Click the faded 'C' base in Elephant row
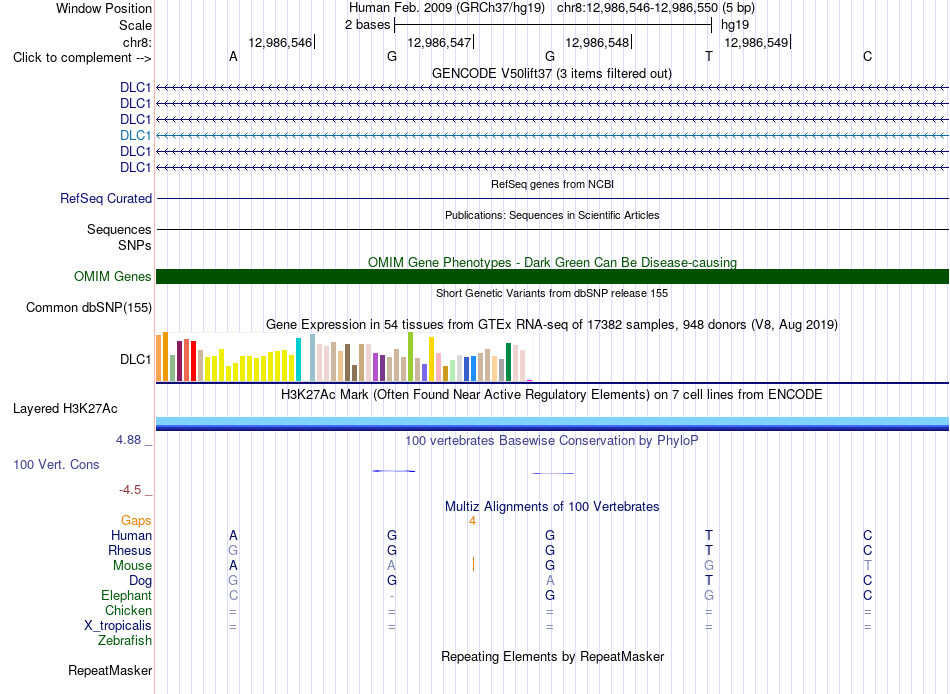 pyautogui.click(x=233, y=596)
